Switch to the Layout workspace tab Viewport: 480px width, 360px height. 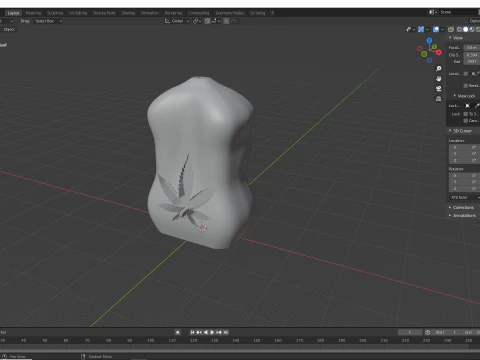(x=13, y=13)
